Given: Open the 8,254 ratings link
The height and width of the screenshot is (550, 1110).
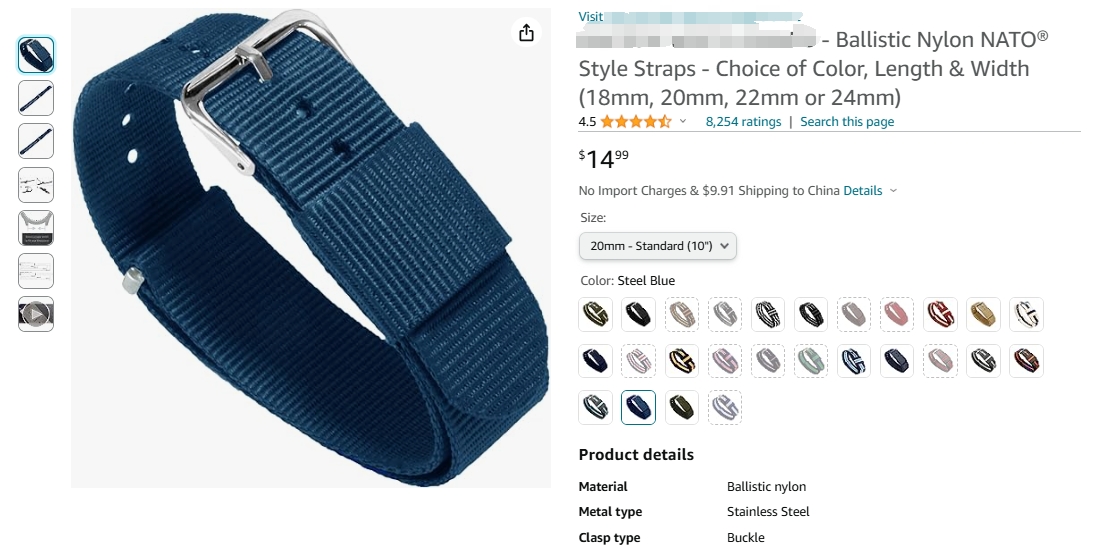Looking at the screenshot, I should click(743, 122).
